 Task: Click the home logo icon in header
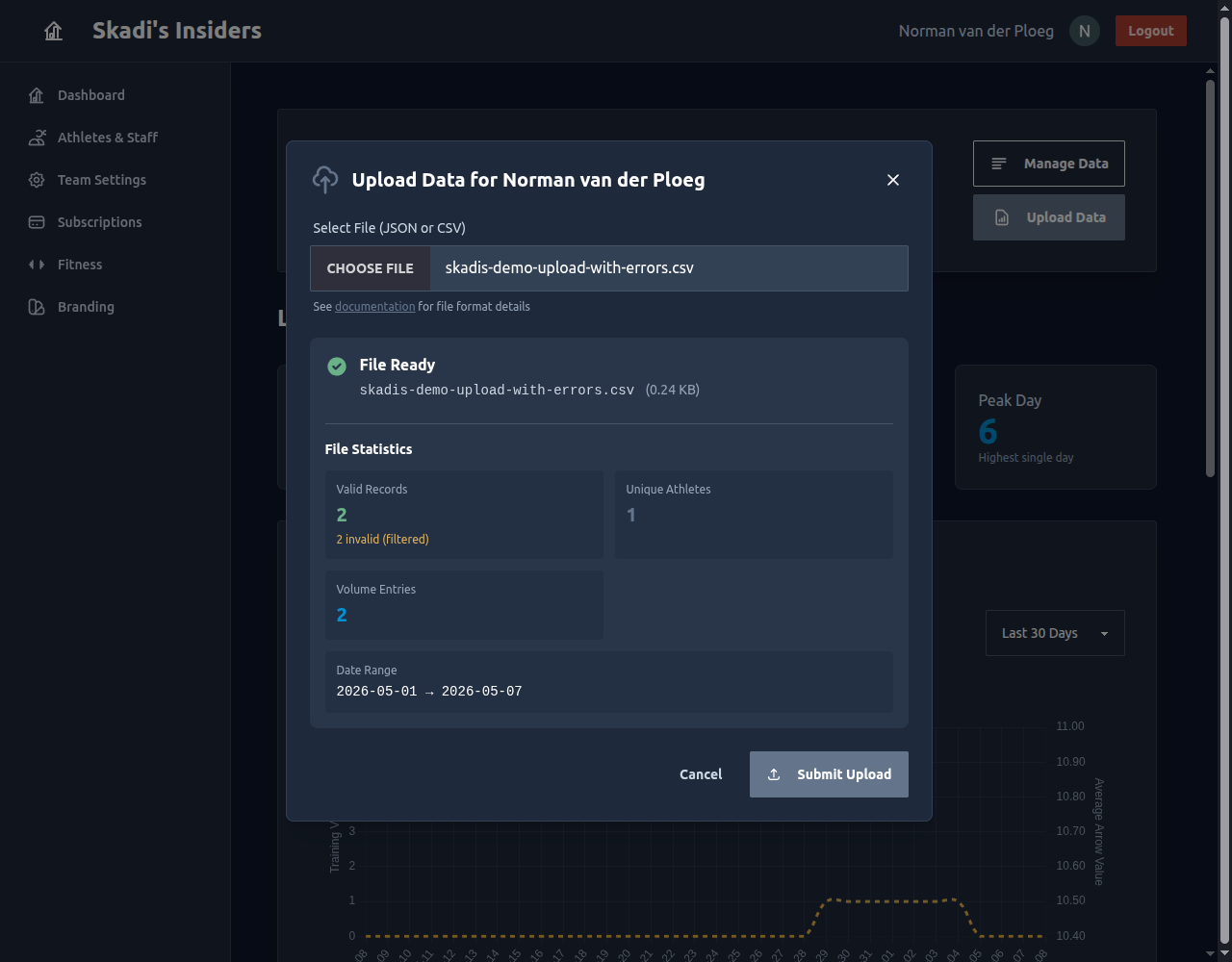point(54,31)
